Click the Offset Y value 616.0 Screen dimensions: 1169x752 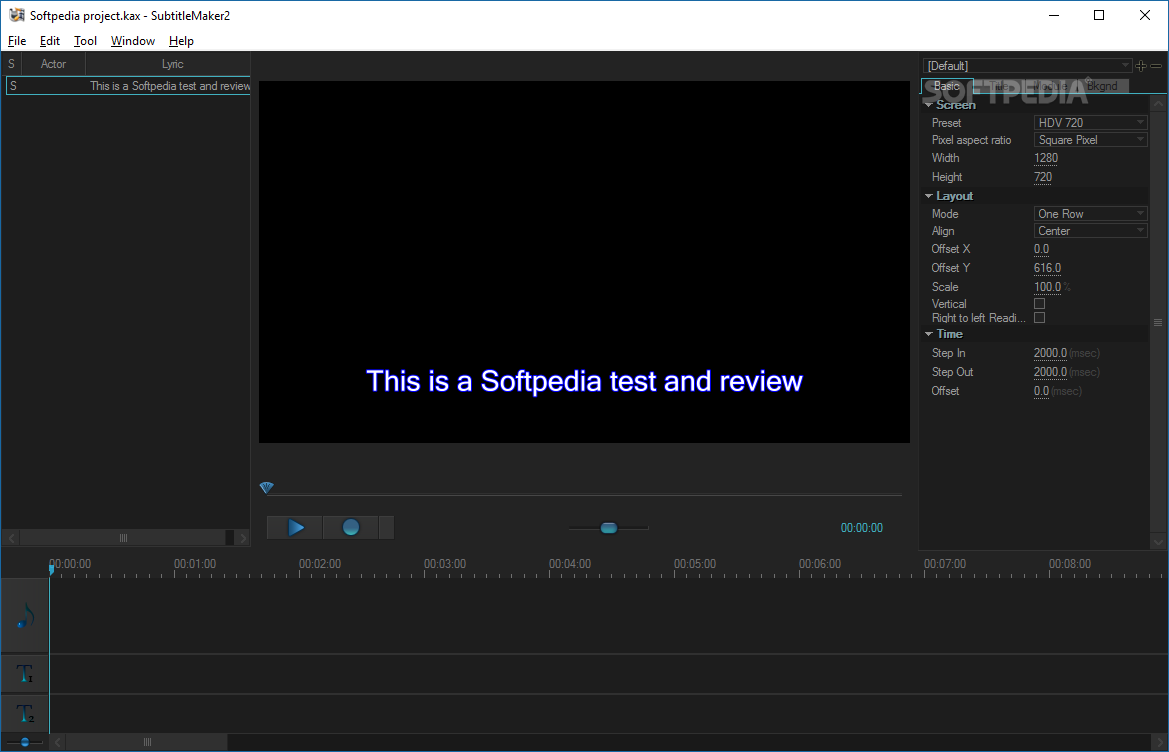click(1047, 268)
